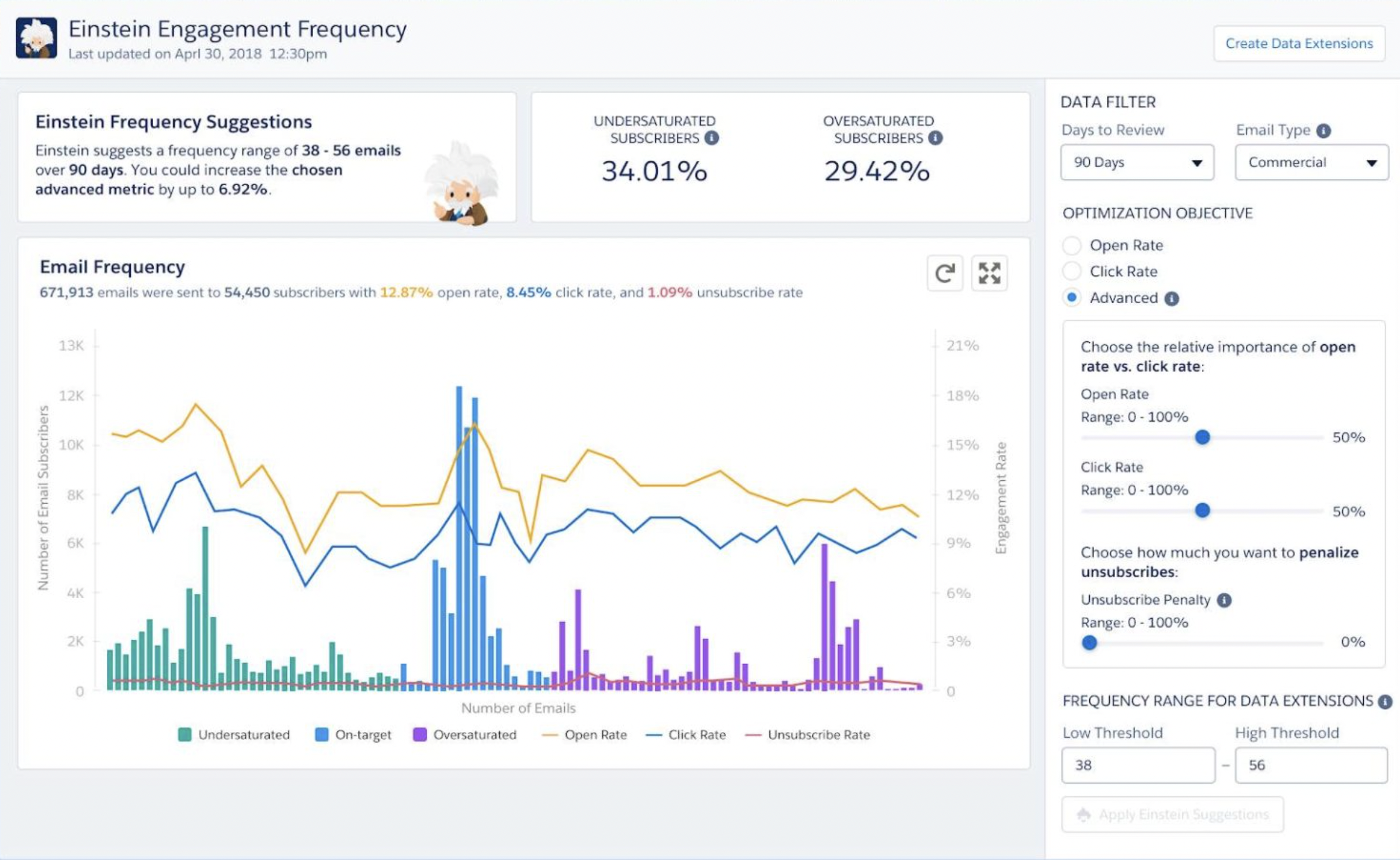Click the Low Threshold input field
1400x860 pixels.
click(1138, 765)
